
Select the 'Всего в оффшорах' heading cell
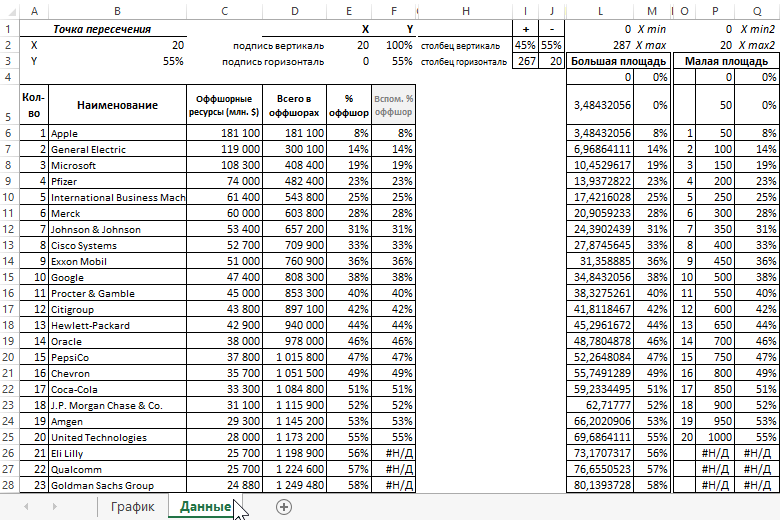click(x=296, y=105)
